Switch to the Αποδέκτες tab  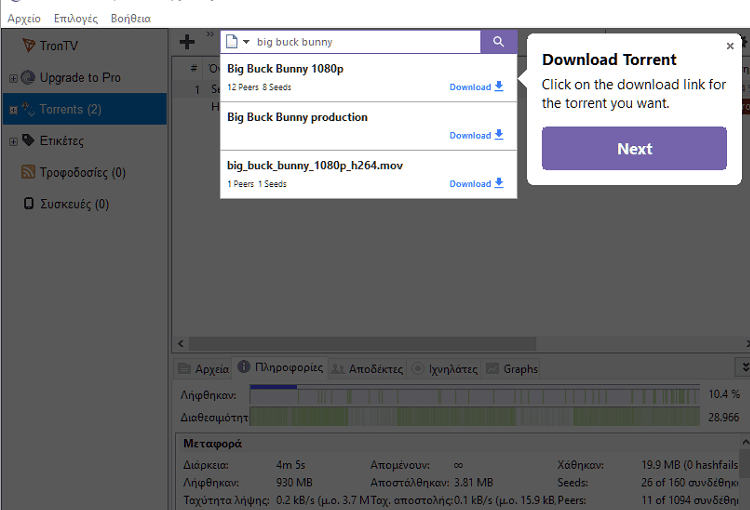pos(367,369)
